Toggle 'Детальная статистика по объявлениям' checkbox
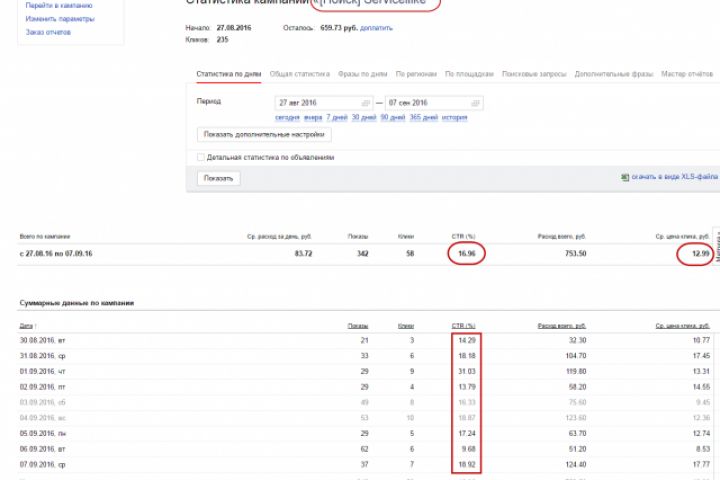720x480 pixels. pyautogui.click(x=201, y=158)
